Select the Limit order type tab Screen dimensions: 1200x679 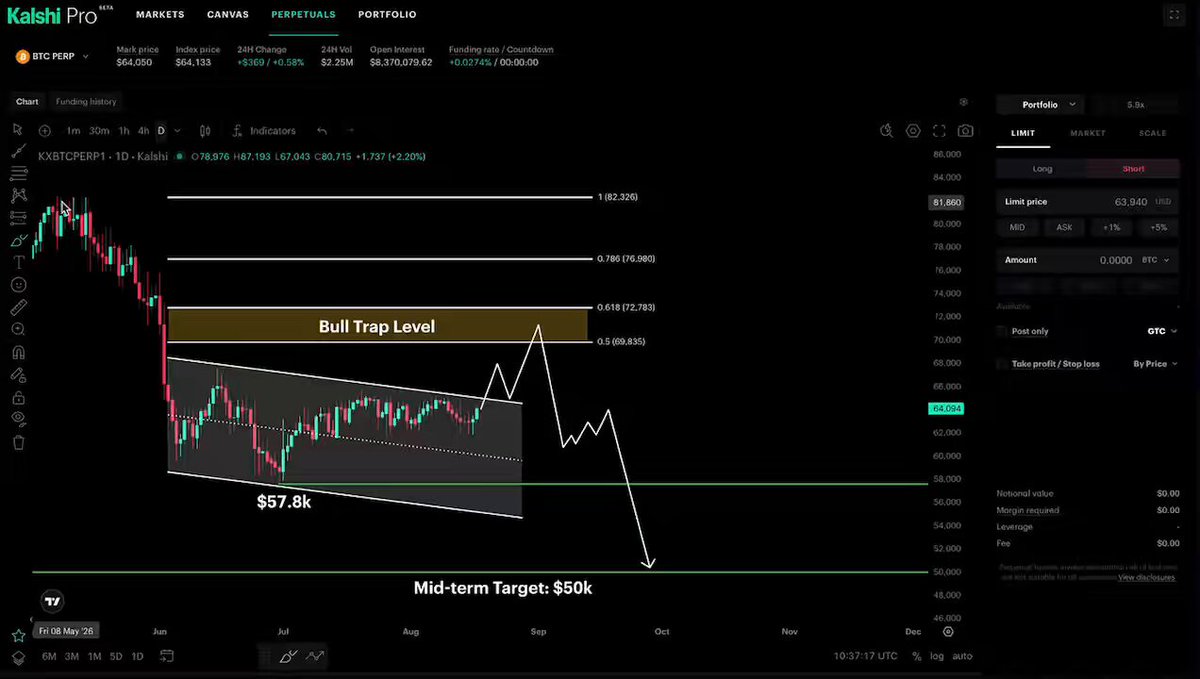coord(1023,133)
